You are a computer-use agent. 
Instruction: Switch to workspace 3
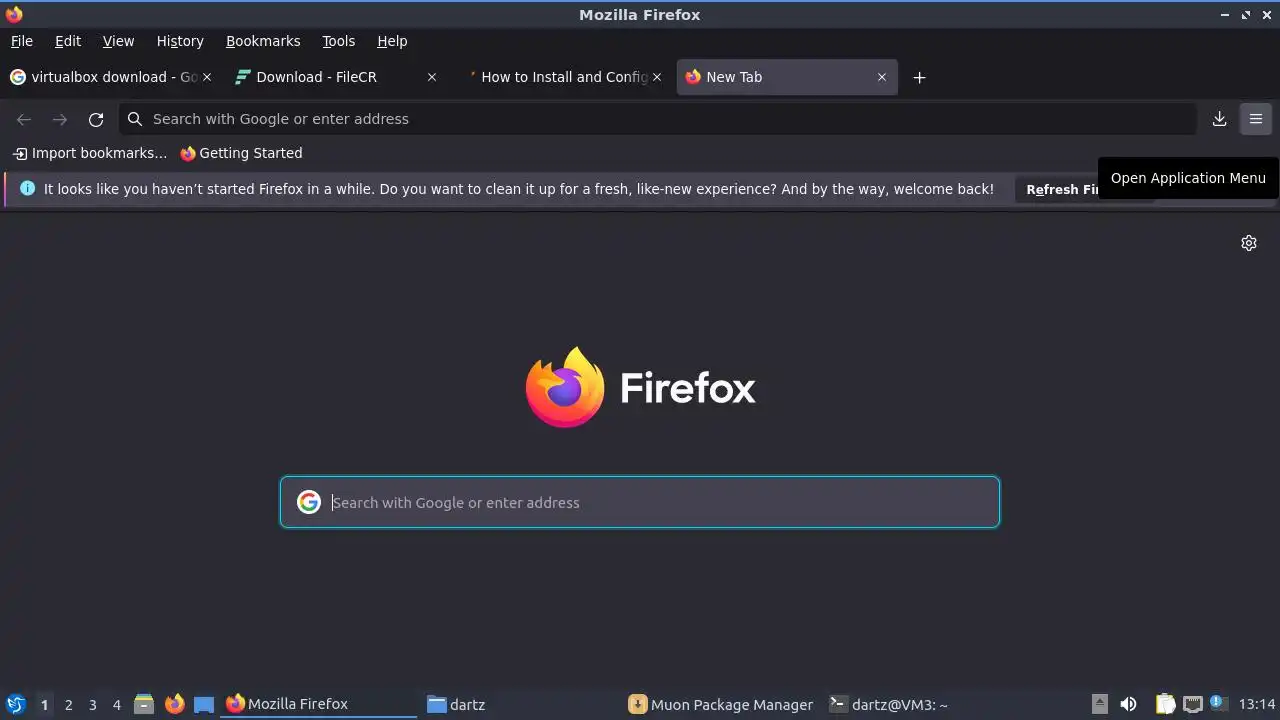92,705
